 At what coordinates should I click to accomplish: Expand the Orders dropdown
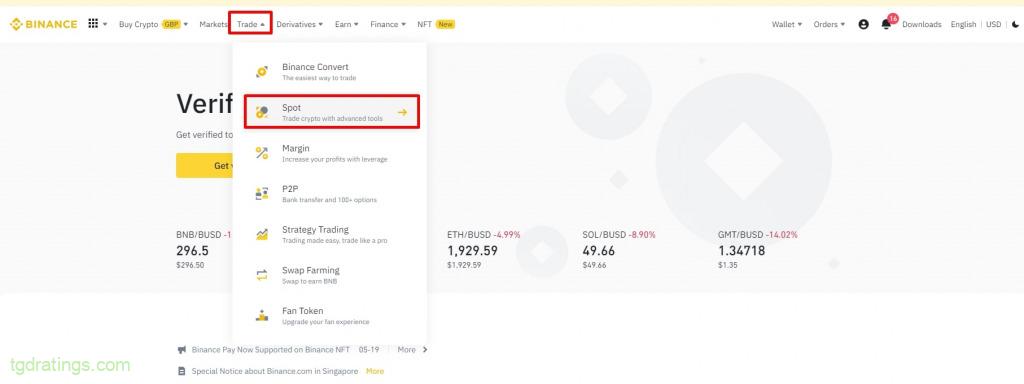click(829, 24)
